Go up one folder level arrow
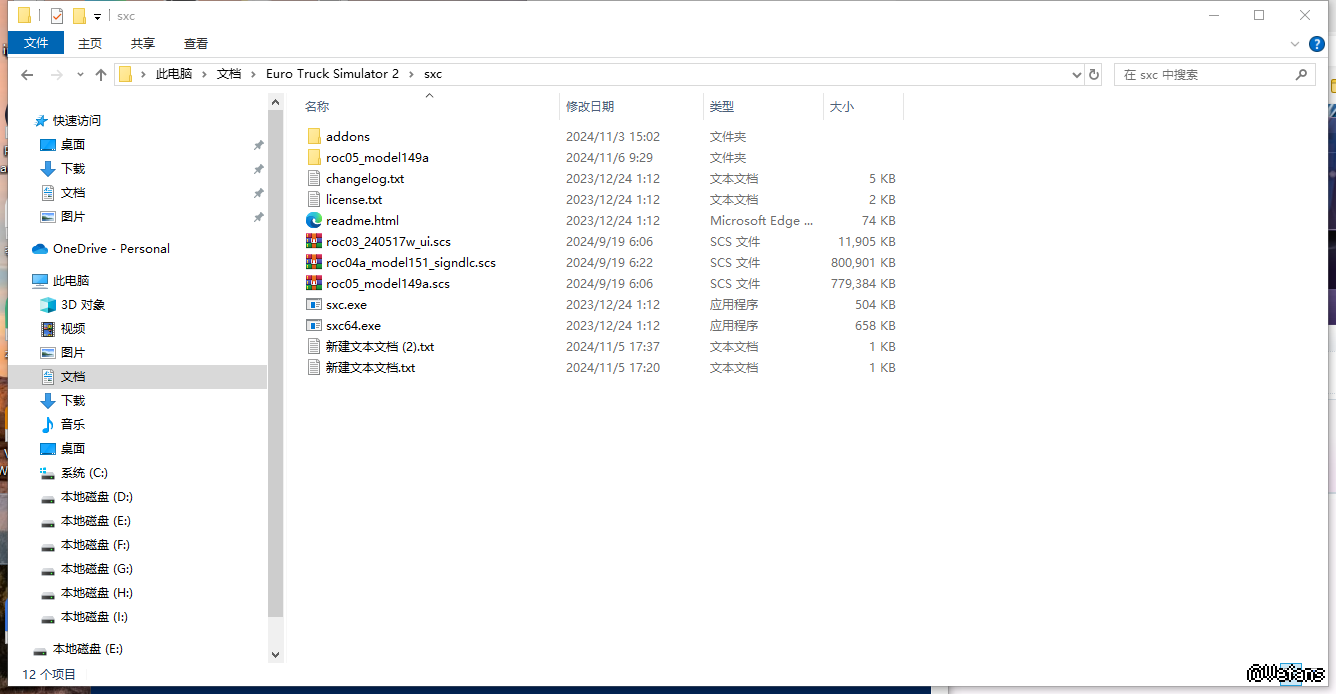This screenshot has height=694, width=1336. tap(100, 74)
